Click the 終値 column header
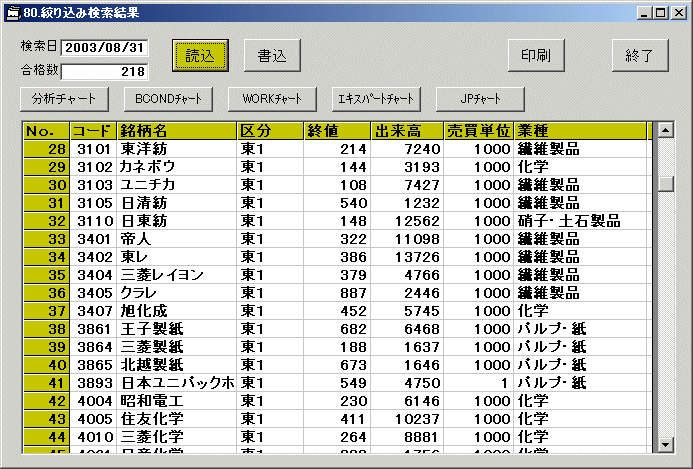Screen dimensions: 693x469 (337, 131)
